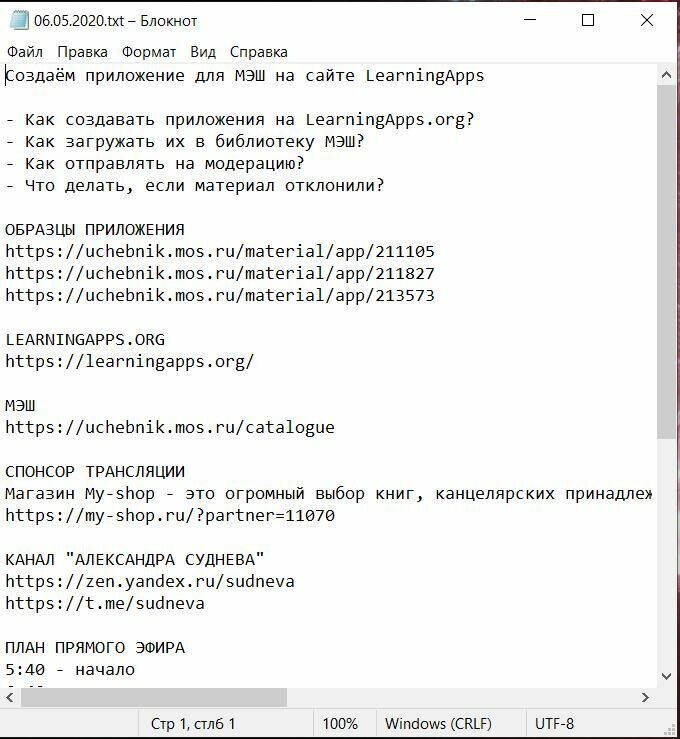
Task: Click the heading 'КАНАЛ "АЛЕКСАНДРА СУДНЕВА"'
Action: coord(134,559)
